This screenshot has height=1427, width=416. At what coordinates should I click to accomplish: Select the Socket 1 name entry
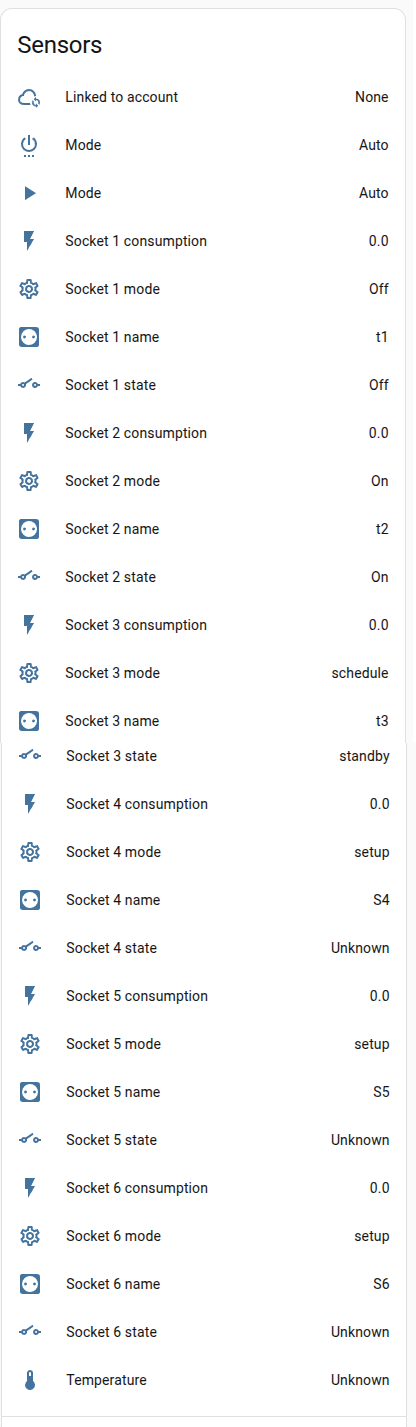[208, 337]
